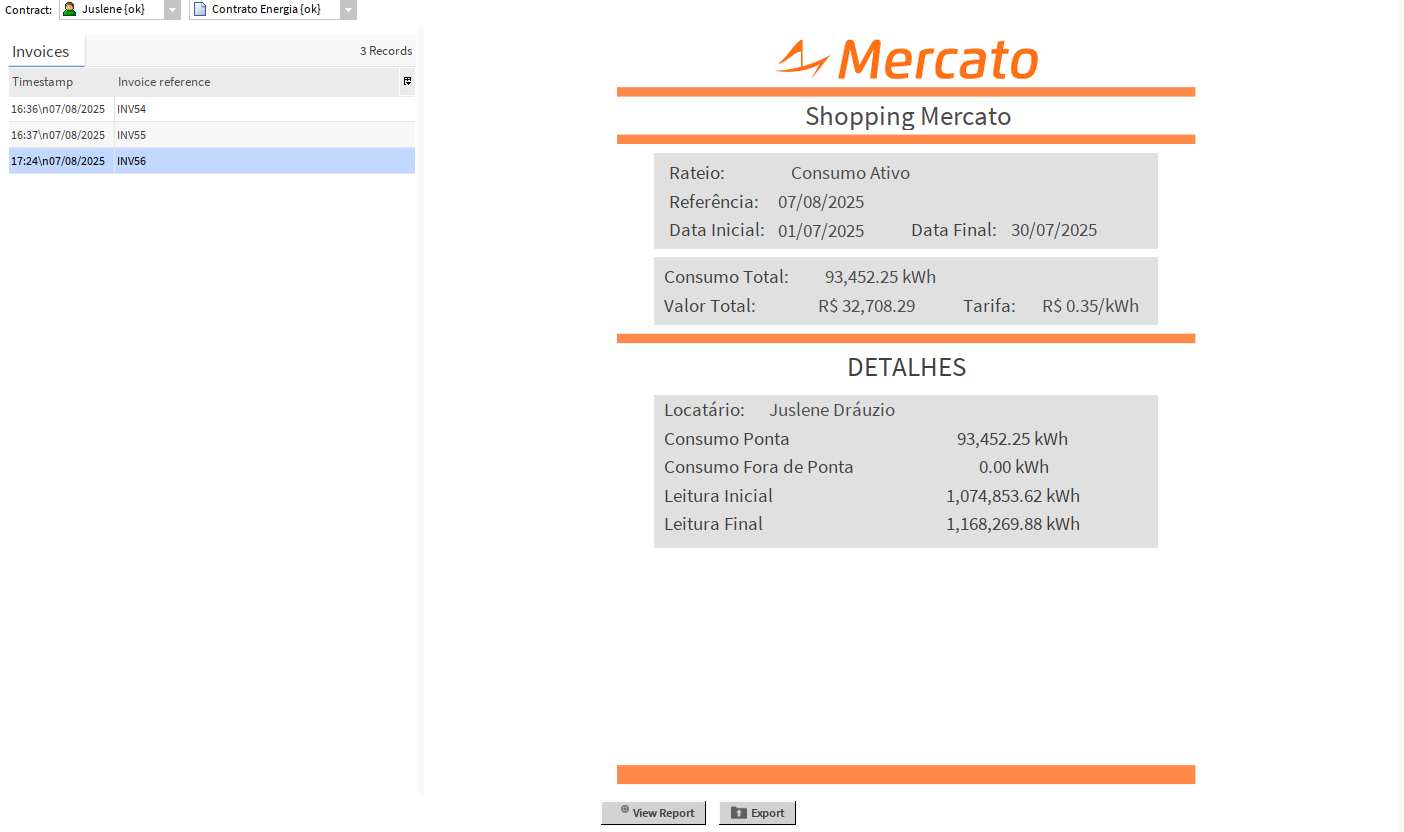Click the View Report button
Screen dimensions: 1404x832
pos(654,813)
